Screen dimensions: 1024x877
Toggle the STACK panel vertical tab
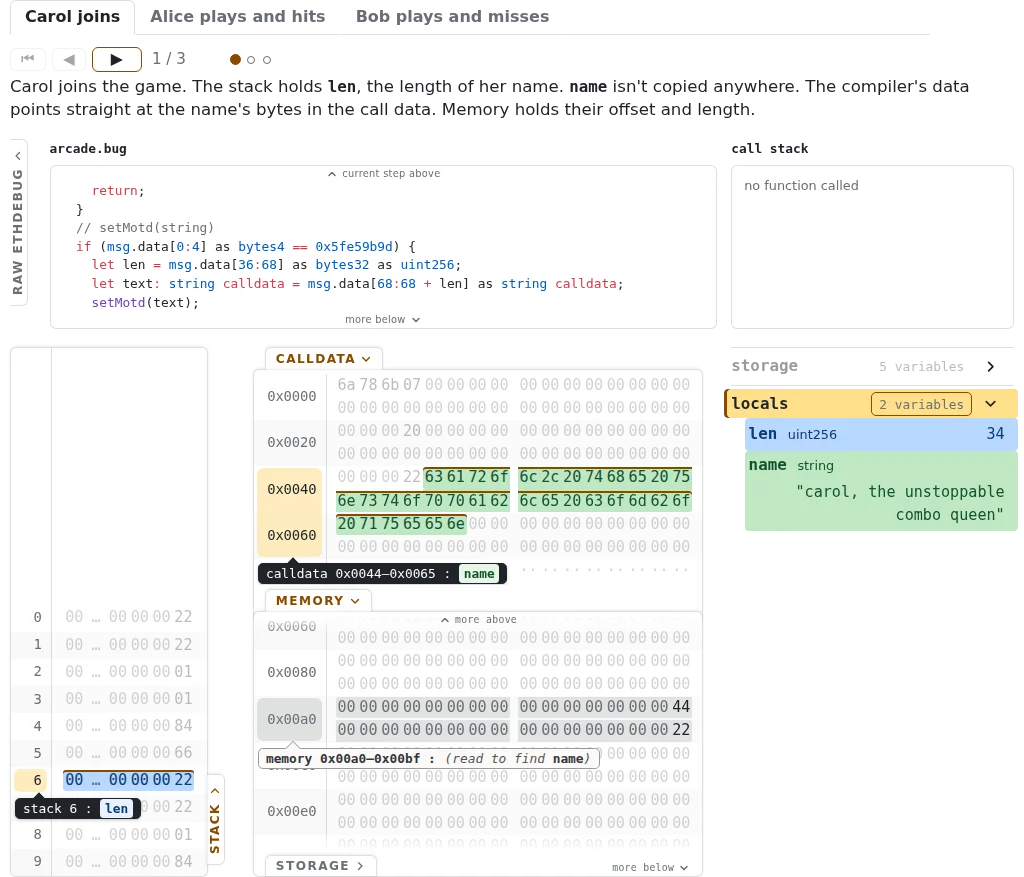[215, 820]
